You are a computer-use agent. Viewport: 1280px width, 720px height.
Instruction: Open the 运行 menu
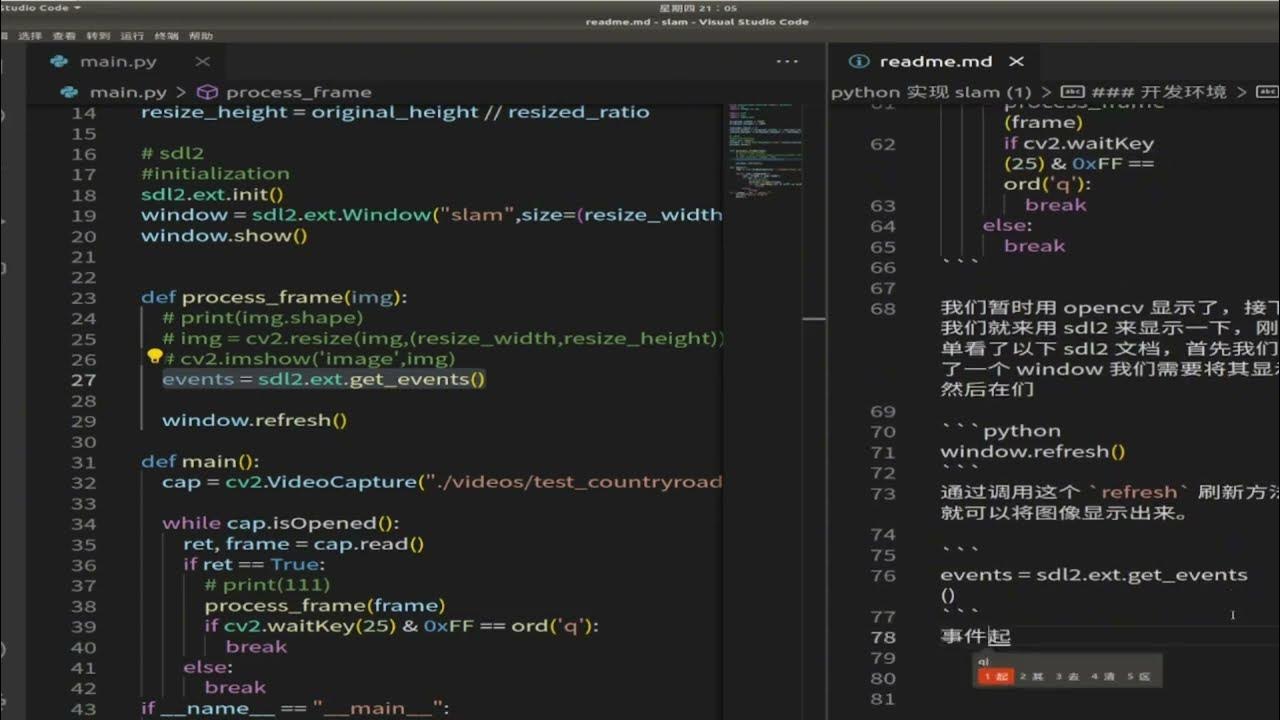[132, 36]
